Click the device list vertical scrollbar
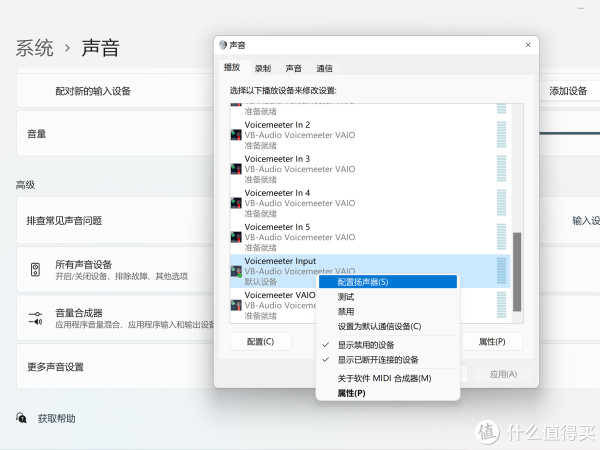 [516, 270]
